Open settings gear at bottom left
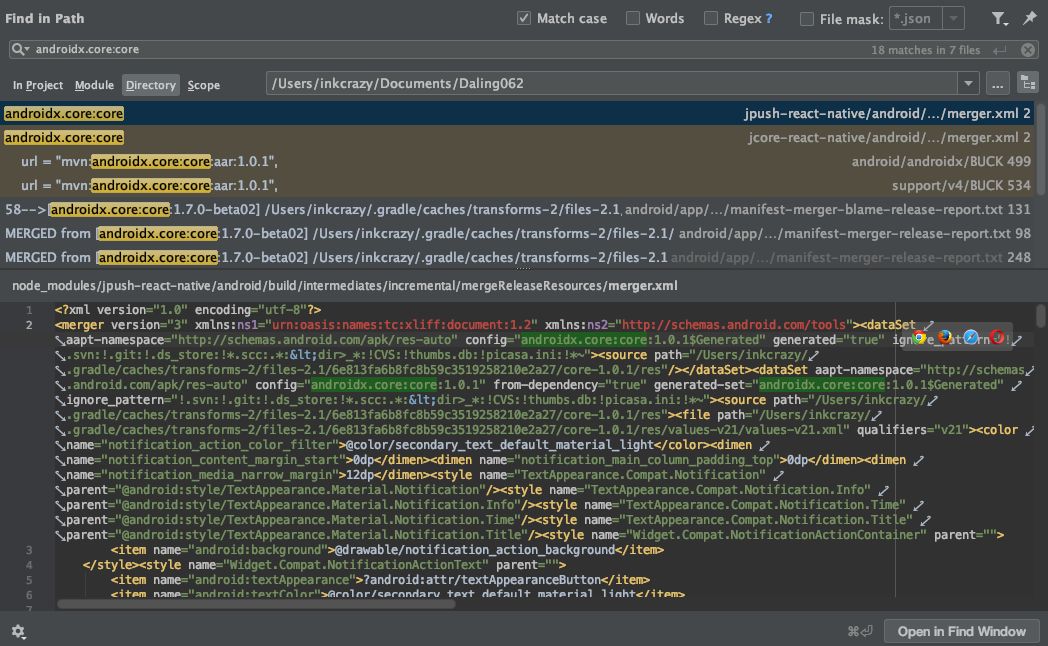This screenshot has width=1048, height=646. tap(19, 631)
